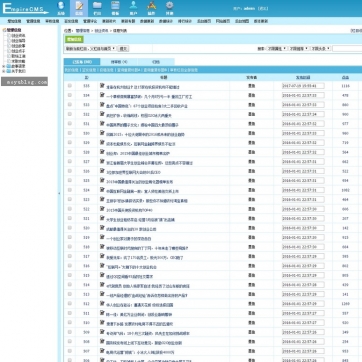Tick the checkbox for row ID 533
362x362 pixels.
tap(70, 105)
